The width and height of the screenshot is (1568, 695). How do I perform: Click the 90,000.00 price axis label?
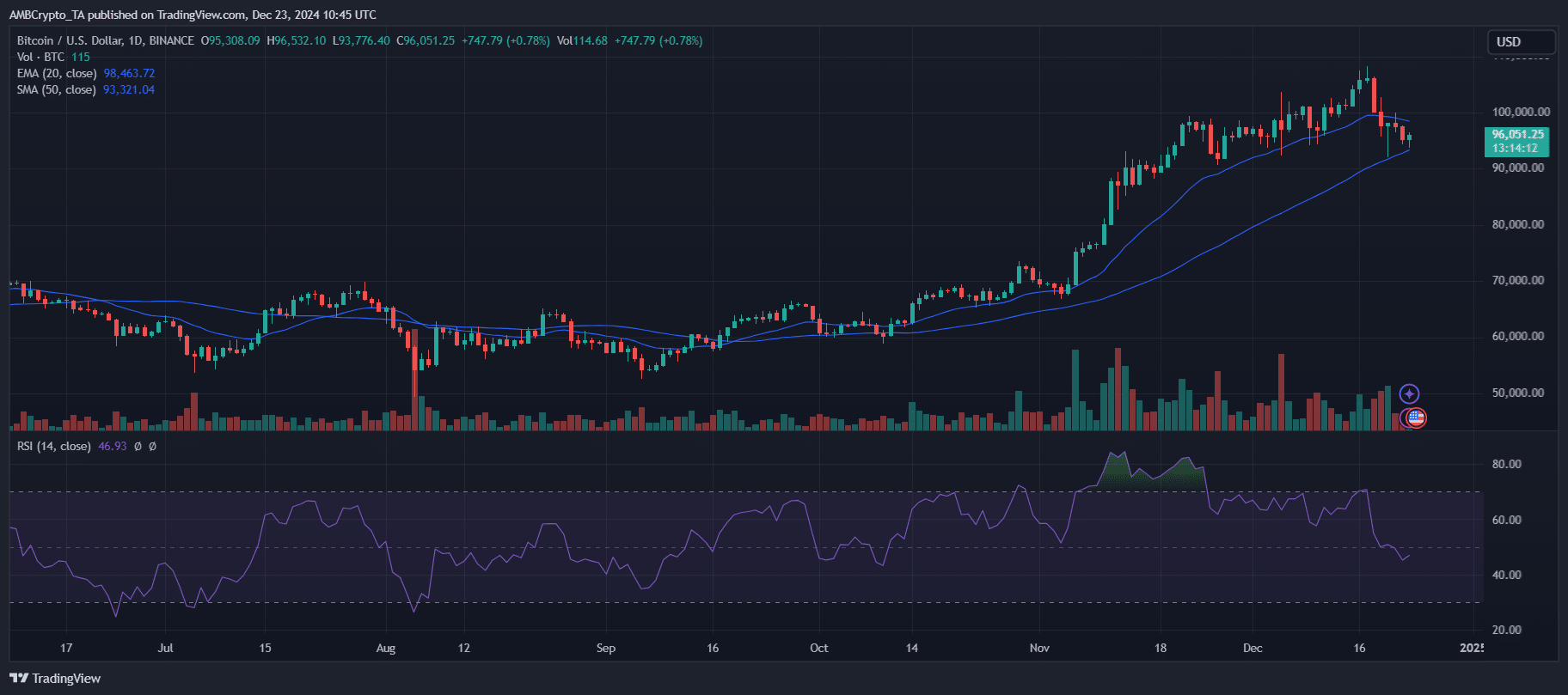pyautogui.click(x=1518, y=168)
